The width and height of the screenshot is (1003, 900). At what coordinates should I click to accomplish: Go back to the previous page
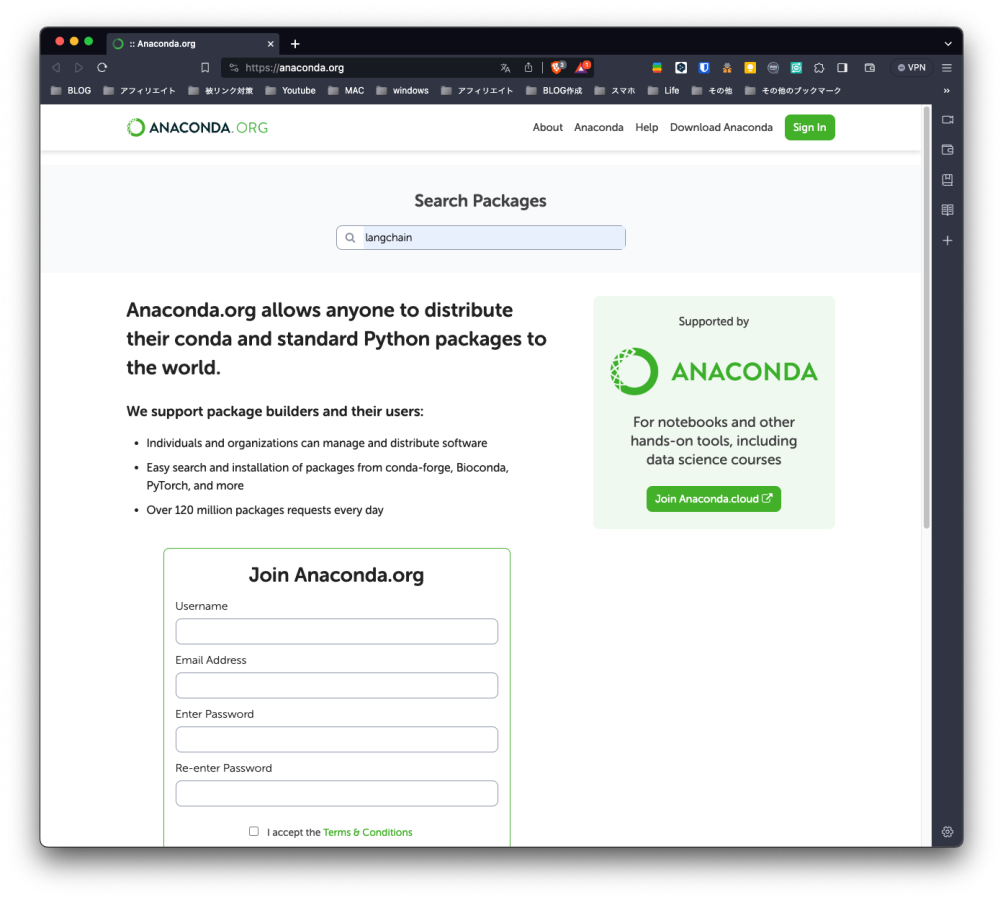click(56, 68)
